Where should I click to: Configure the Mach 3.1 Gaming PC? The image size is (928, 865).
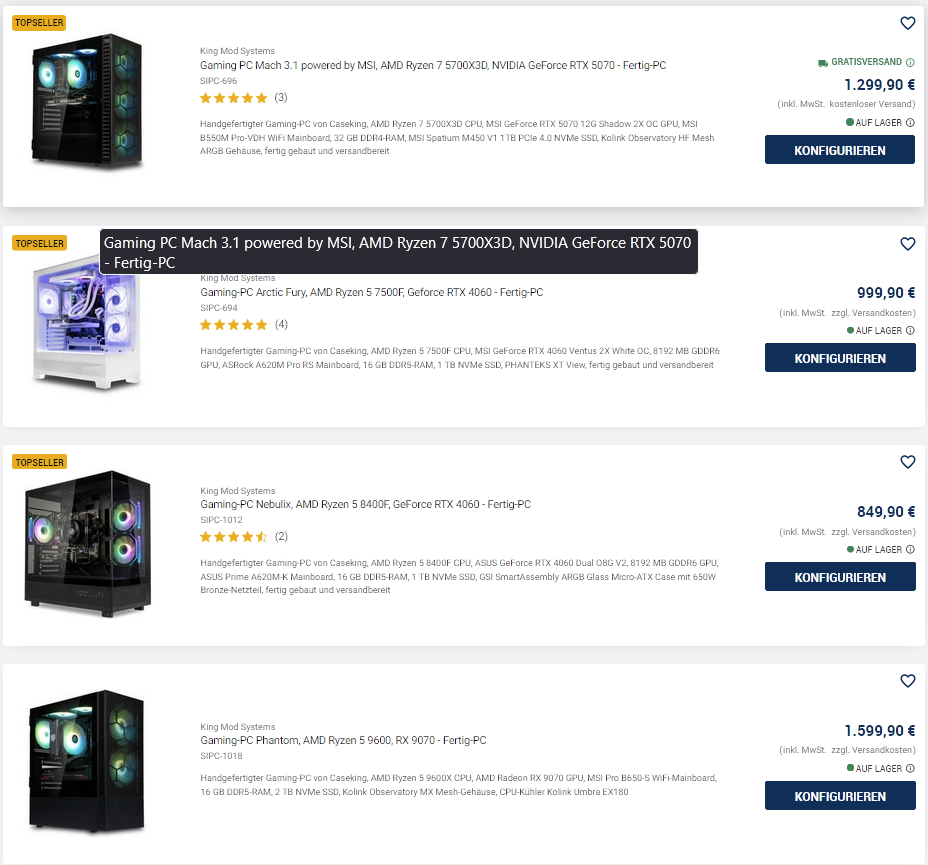coord(840,150)
